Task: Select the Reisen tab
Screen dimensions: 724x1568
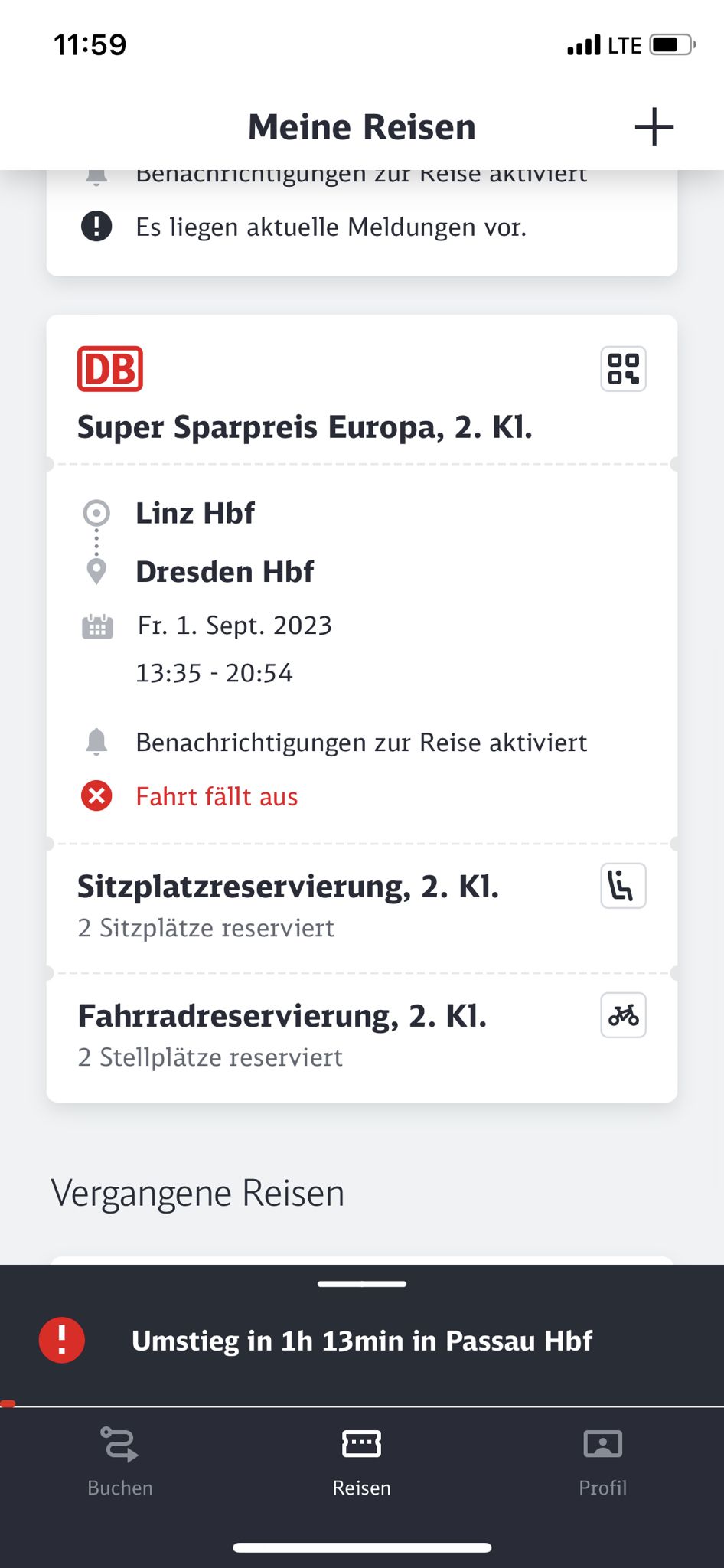Action: point(362,1462)
